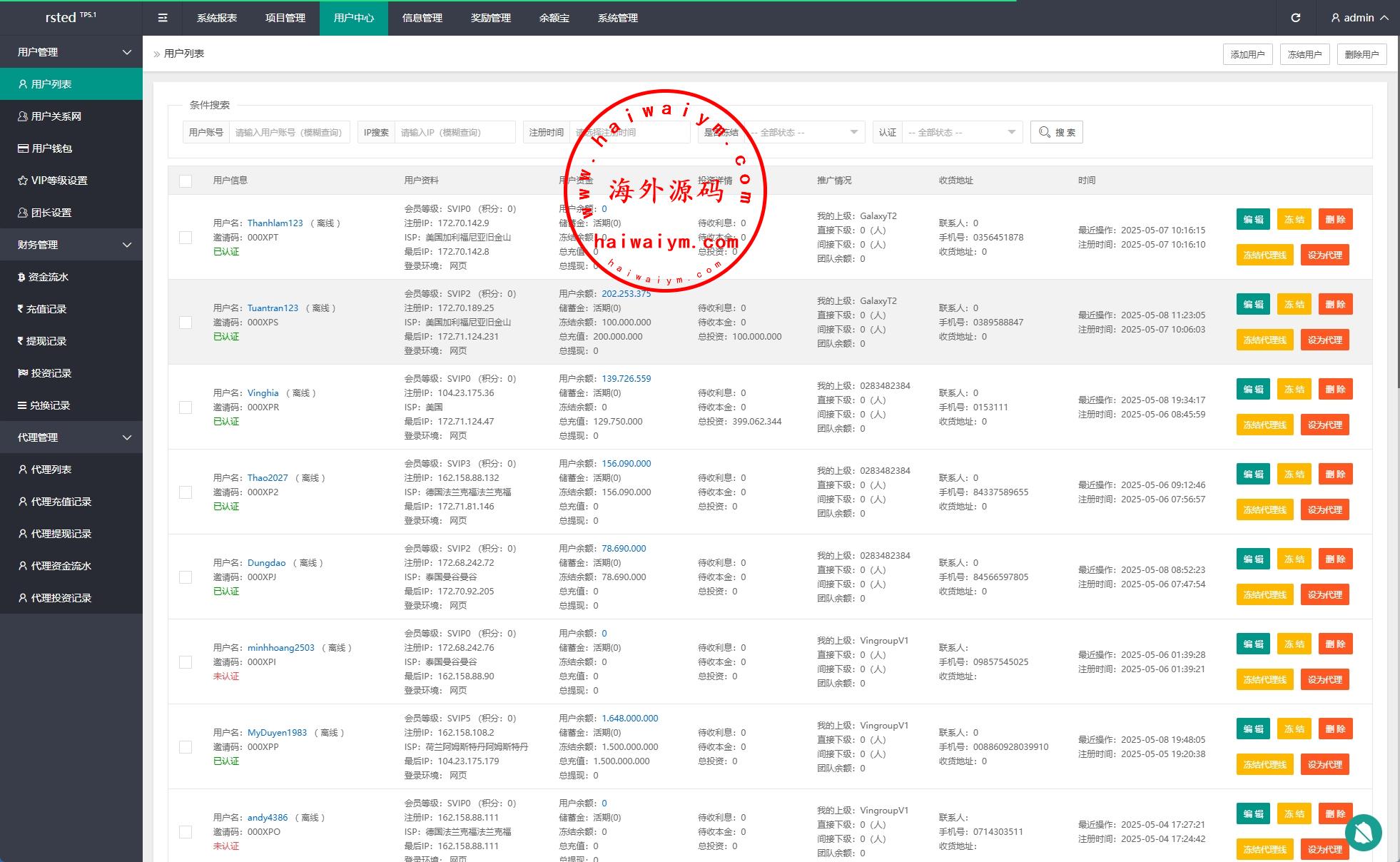This screenshot has width=1400, height=862.
Task: Click the sidebar collapse hamburger icon
Action: [x=163, y=18]
